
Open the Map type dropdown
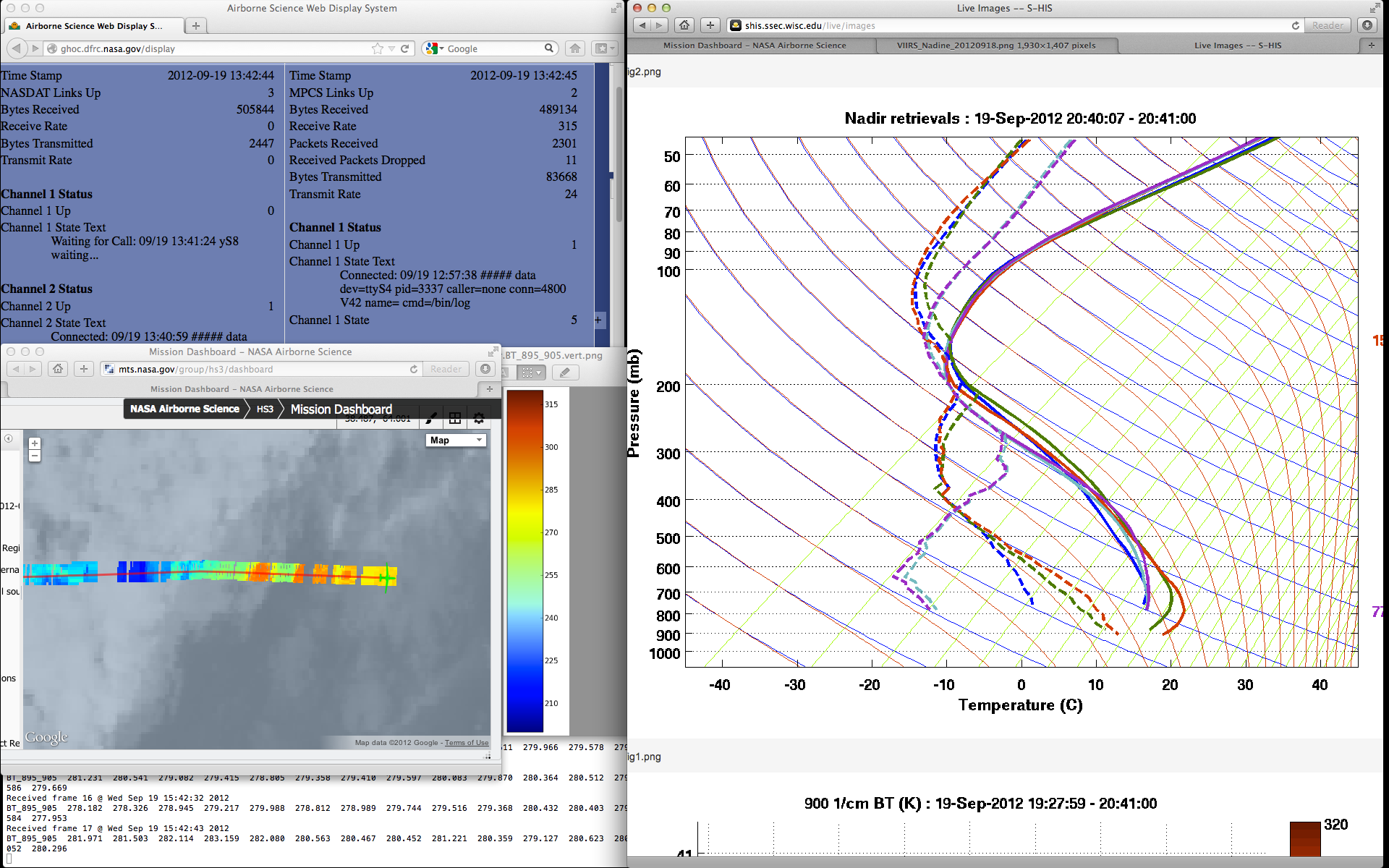[x=456, y=440]
